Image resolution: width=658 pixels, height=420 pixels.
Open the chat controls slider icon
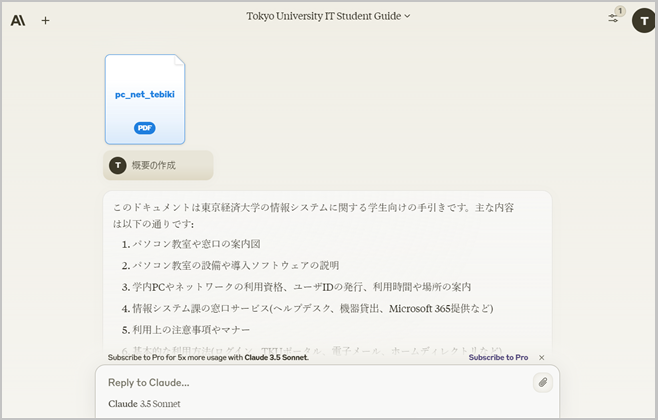613,19
